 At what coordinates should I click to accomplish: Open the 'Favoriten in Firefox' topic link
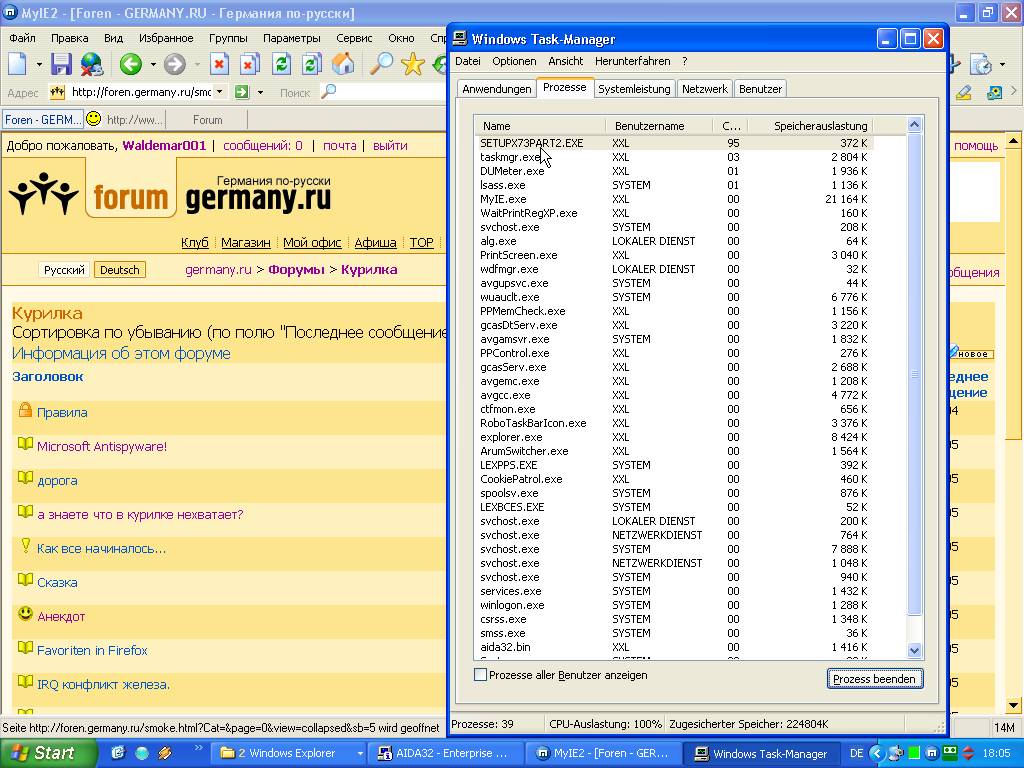click(x=92, y=650)
